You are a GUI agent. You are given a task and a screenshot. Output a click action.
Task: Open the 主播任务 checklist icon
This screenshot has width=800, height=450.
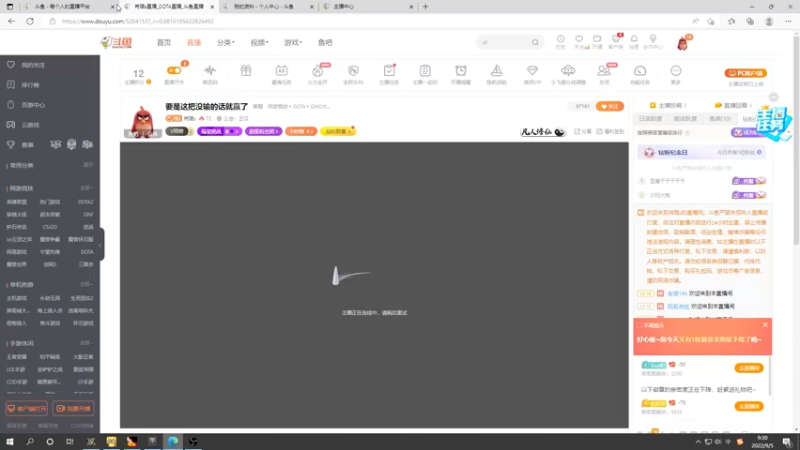coord(389,70)
